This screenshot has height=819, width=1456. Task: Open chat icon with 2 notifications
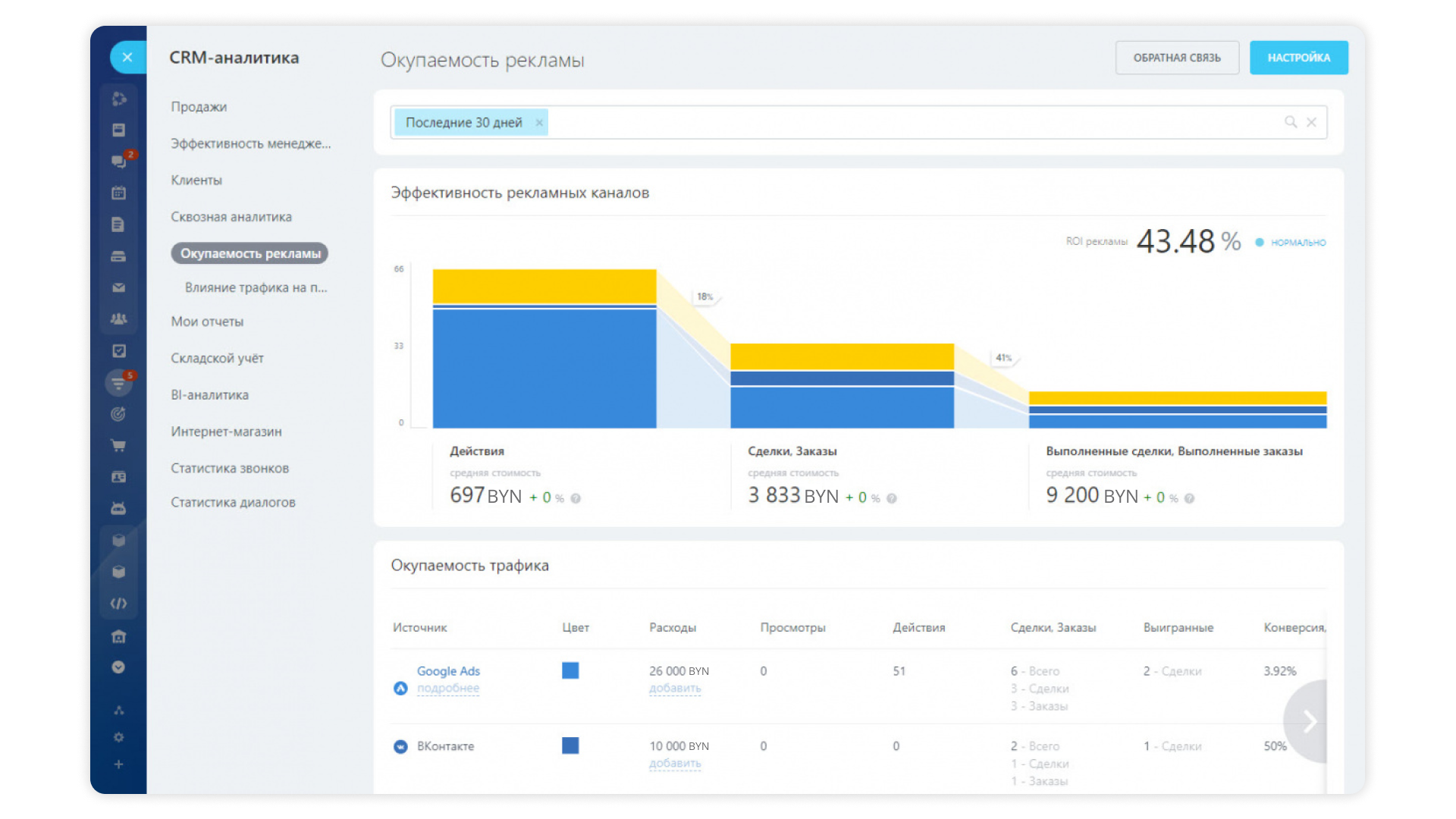[x=119, y=162]
